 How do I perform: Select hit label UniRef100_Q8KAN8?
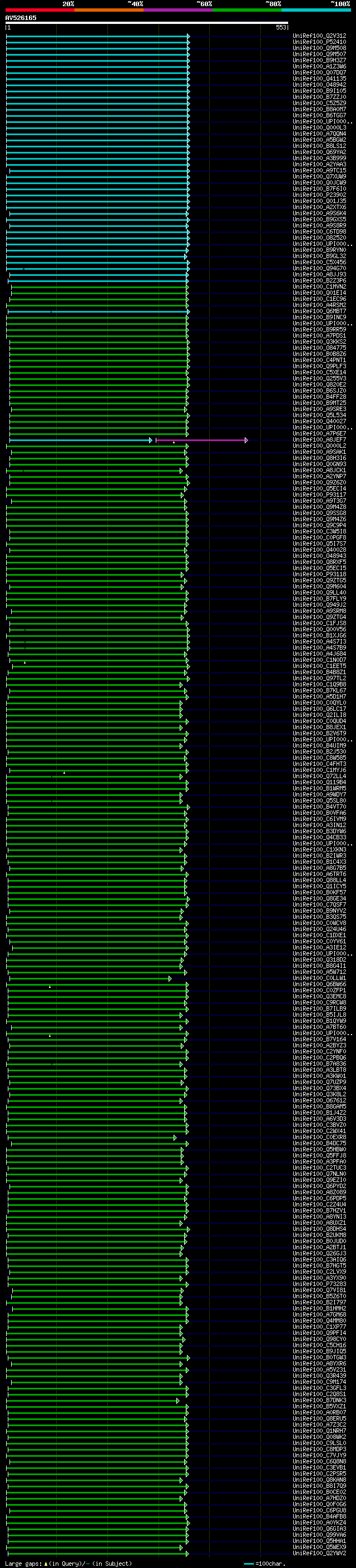319,1479
